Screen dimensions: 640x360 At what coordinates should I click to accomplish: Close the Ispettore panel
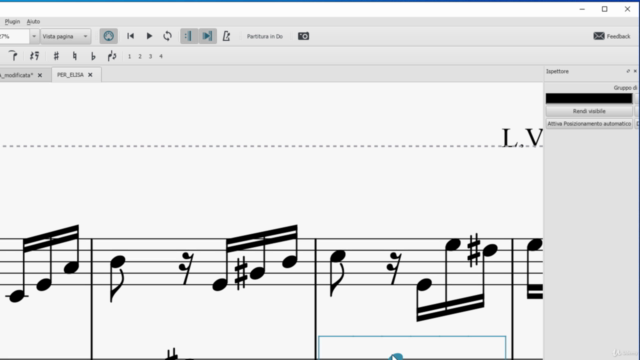(635, 71)
